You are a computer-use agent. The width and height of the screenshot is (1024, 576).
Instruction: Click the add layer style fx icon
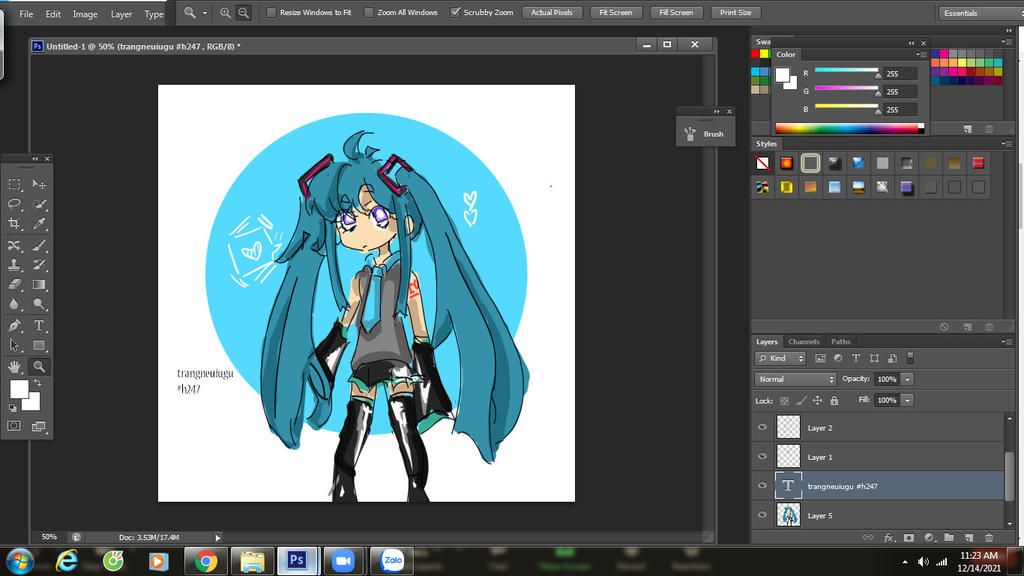(x=888, y=537)
